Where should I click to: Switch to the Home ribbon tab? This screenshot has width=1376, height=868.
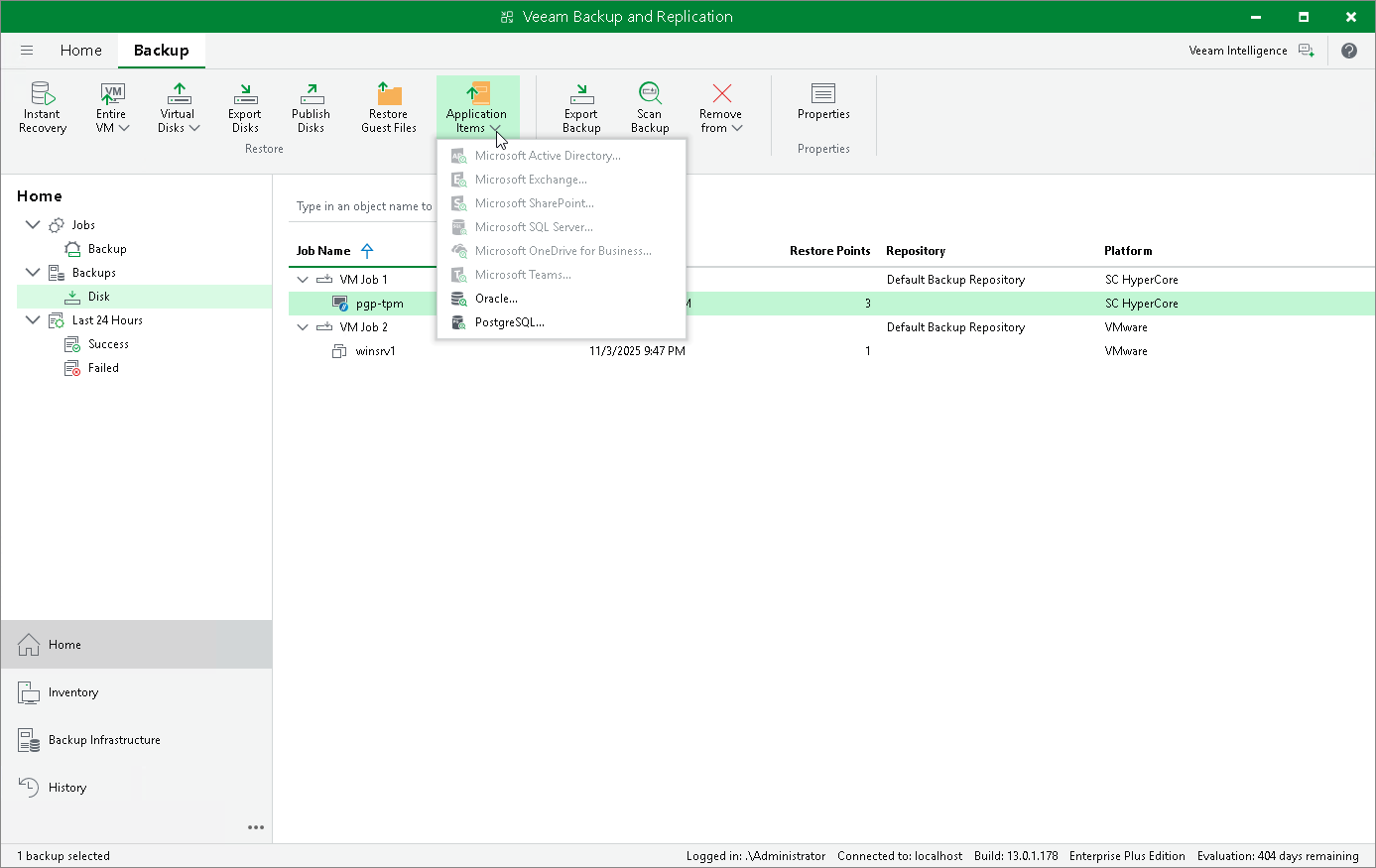point(80,51)
